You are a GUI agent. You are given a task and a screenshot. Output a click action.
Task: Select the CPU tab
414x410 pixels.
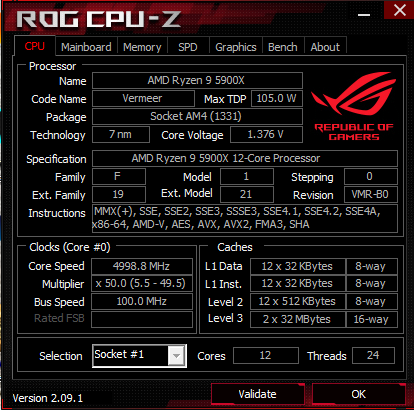pyautogui.click(x=35, y=46)
